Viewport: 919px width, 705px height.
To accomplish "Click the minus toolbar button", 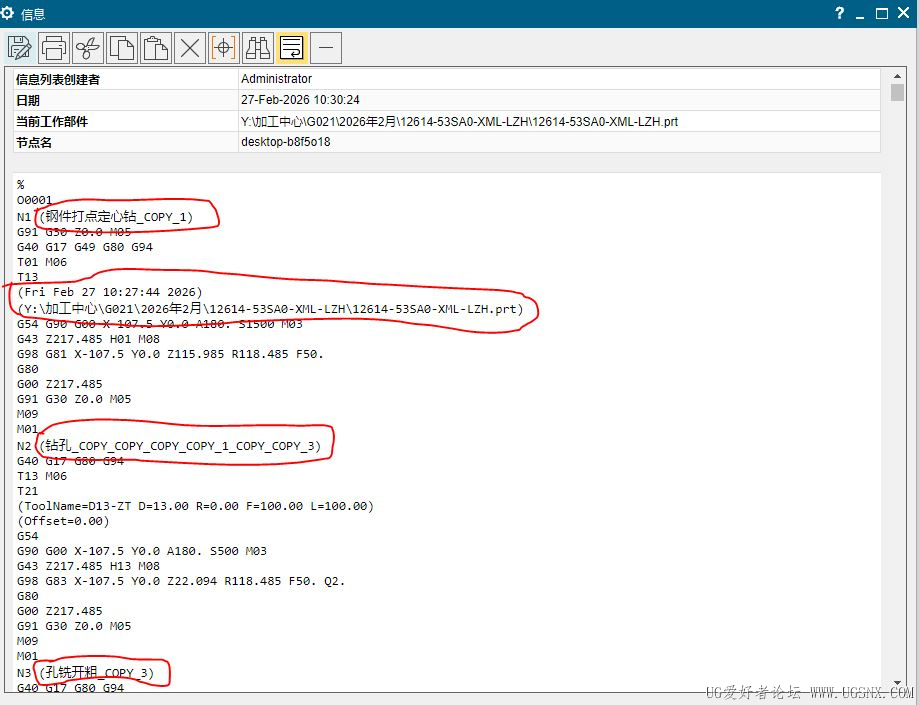I will coord(326,48).
